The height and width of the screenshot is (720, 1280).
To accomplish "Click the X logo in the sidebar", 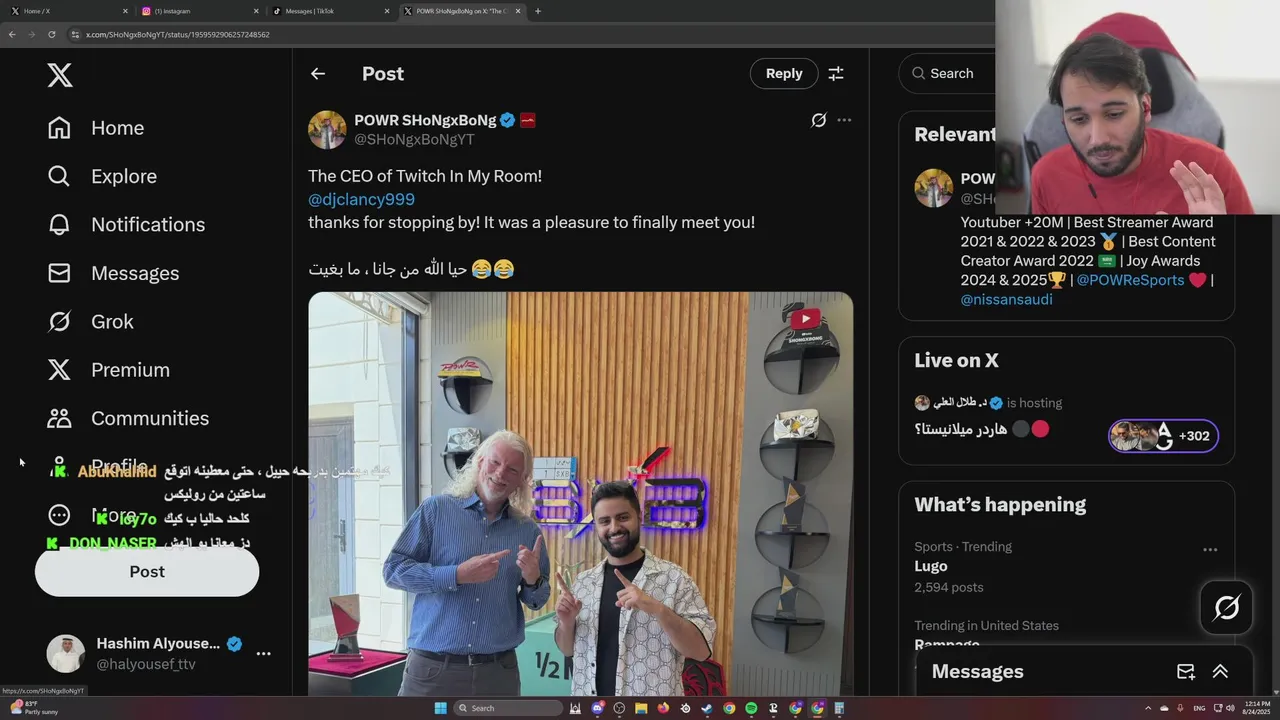I will [60, 74].
